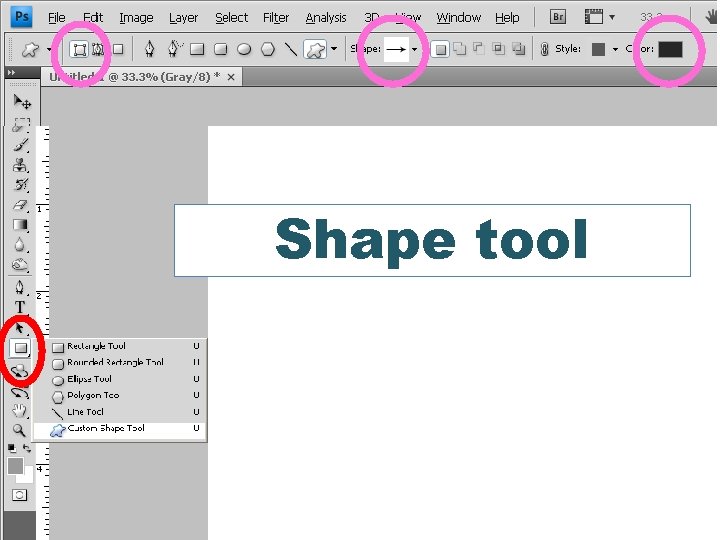The height and width of the screenshot is (540, 720).
Task: Choose Rectangle shape in options bar
Action: point(197,49)
